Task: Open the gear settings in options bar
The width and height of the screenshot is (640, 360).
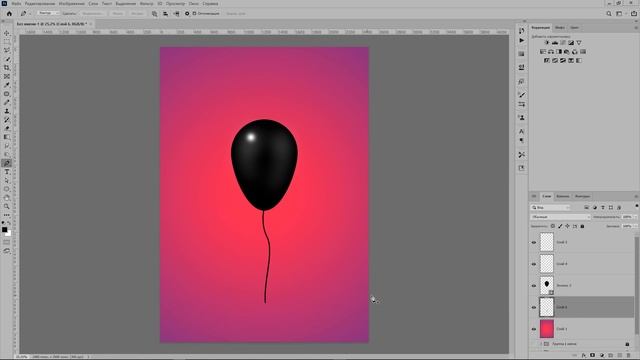Action: (187, 13)
